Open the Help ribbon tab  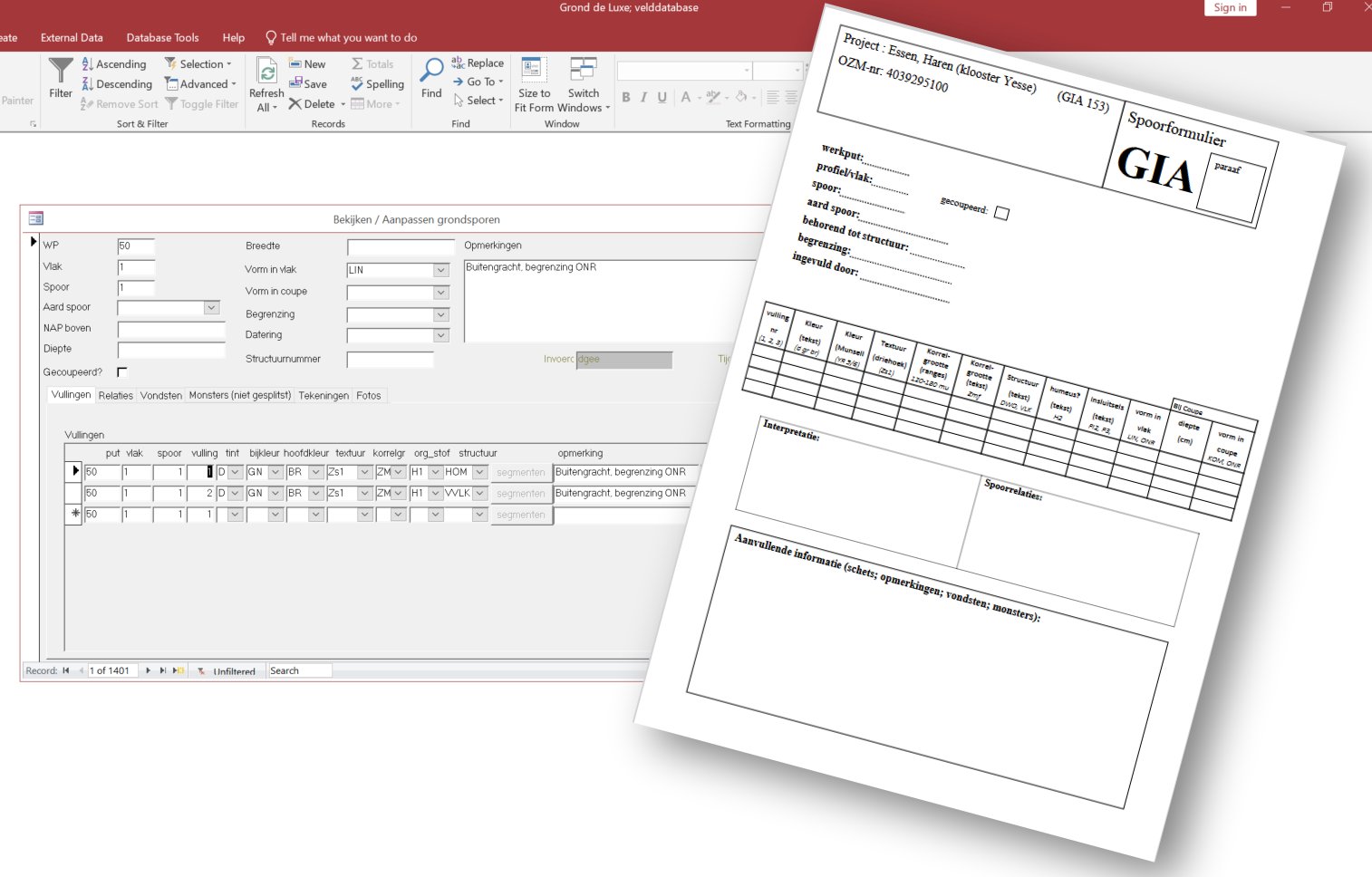(x=234, y=37)
